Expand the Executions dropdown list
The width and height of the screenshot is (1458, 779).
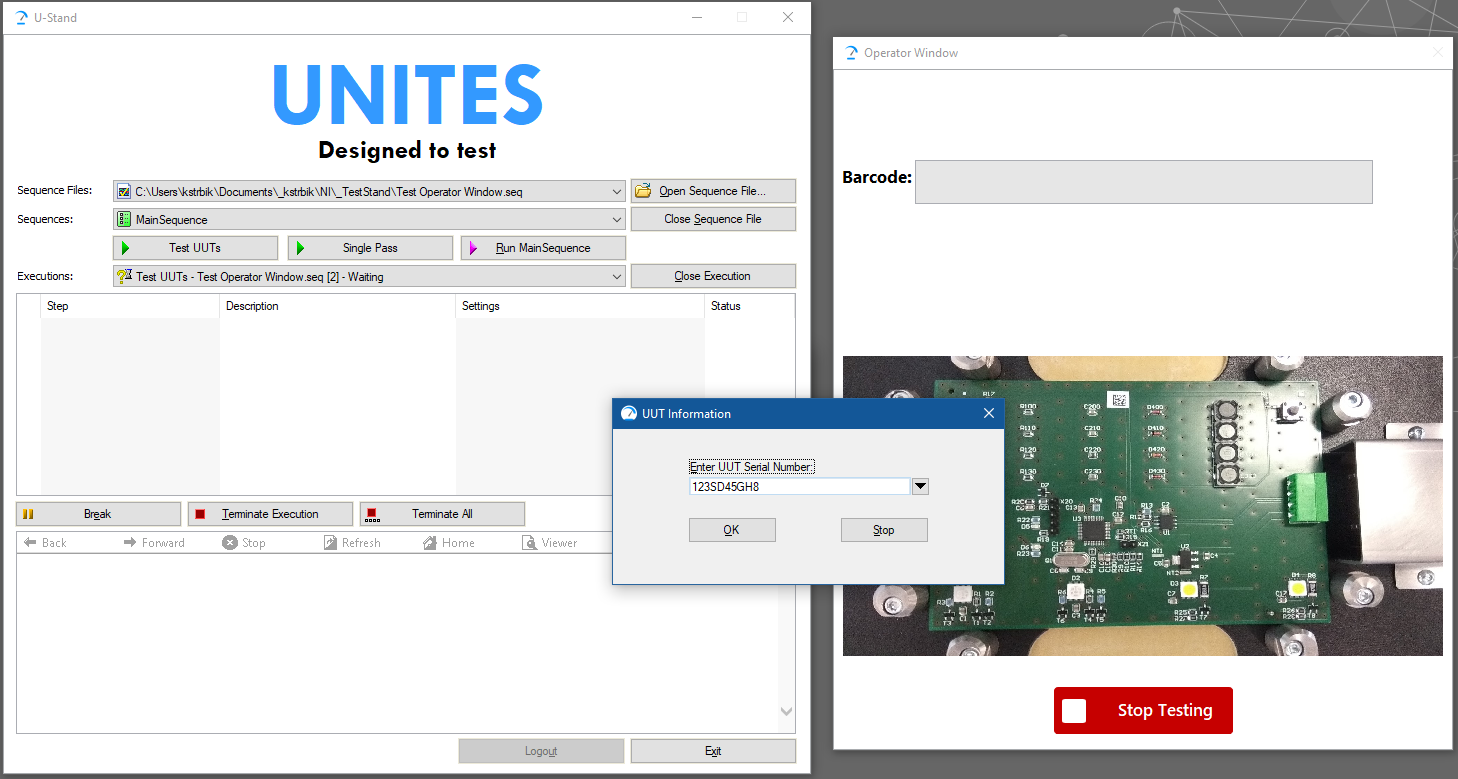[616, 275]
